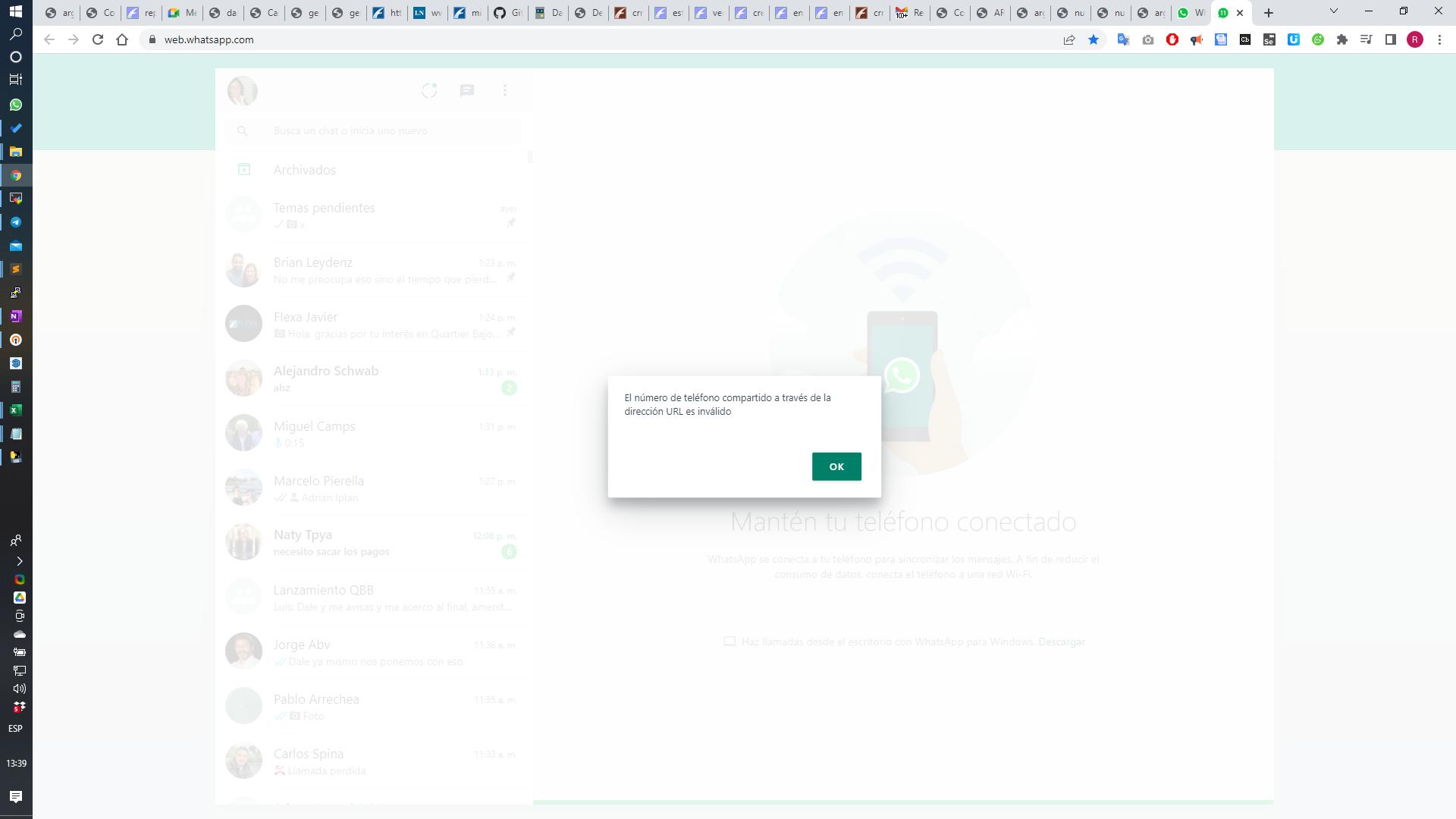Open chat with Alejandro Schwab
The image size is (1456, 819).
click(374, 378)
